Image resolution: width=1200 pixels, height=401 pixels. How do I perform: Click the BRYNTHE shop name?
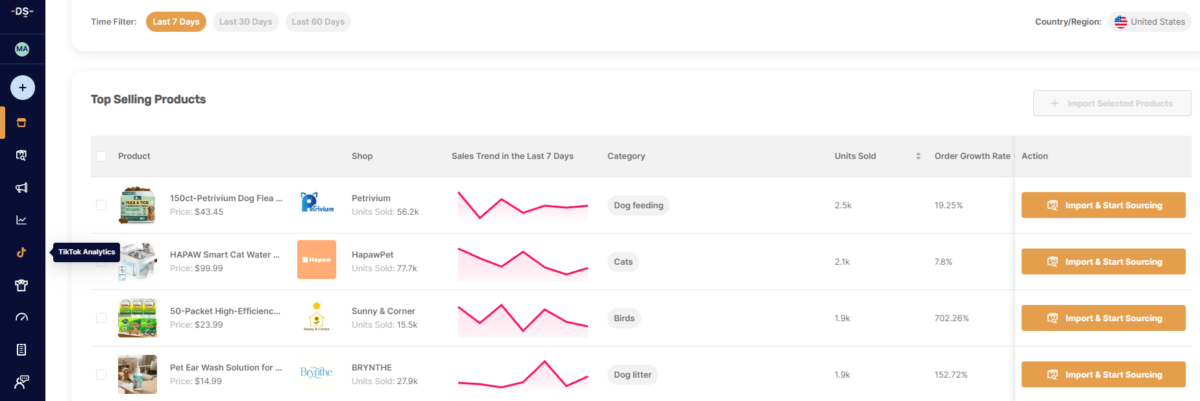click(373, 367)
